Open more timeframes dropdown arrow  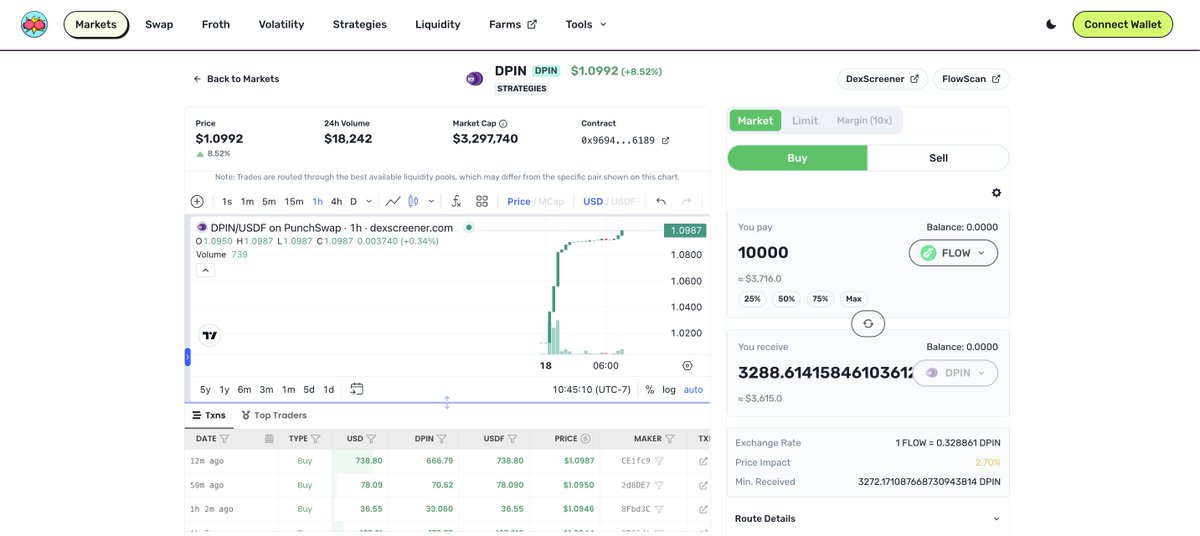click(x=370, y=201)
